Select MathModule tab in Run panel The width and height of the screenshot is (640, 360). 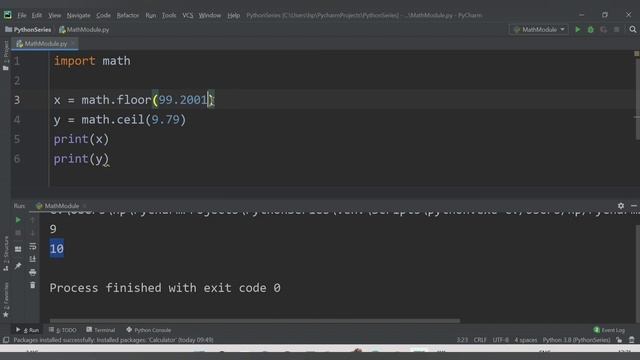pos(58,206)
